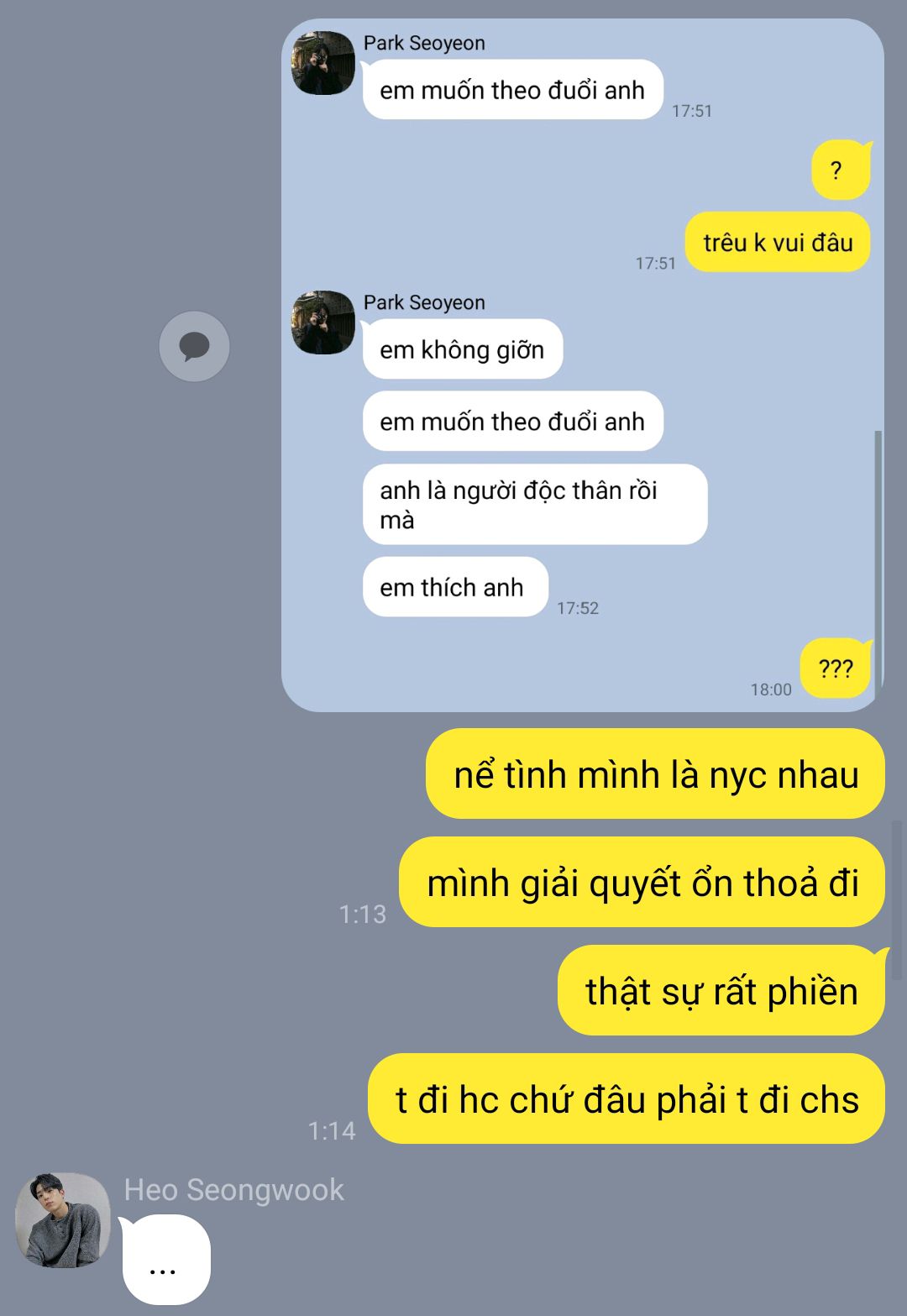
Task: Tap the "em không giỡn" bubble
Action: (x=463, y=349)
